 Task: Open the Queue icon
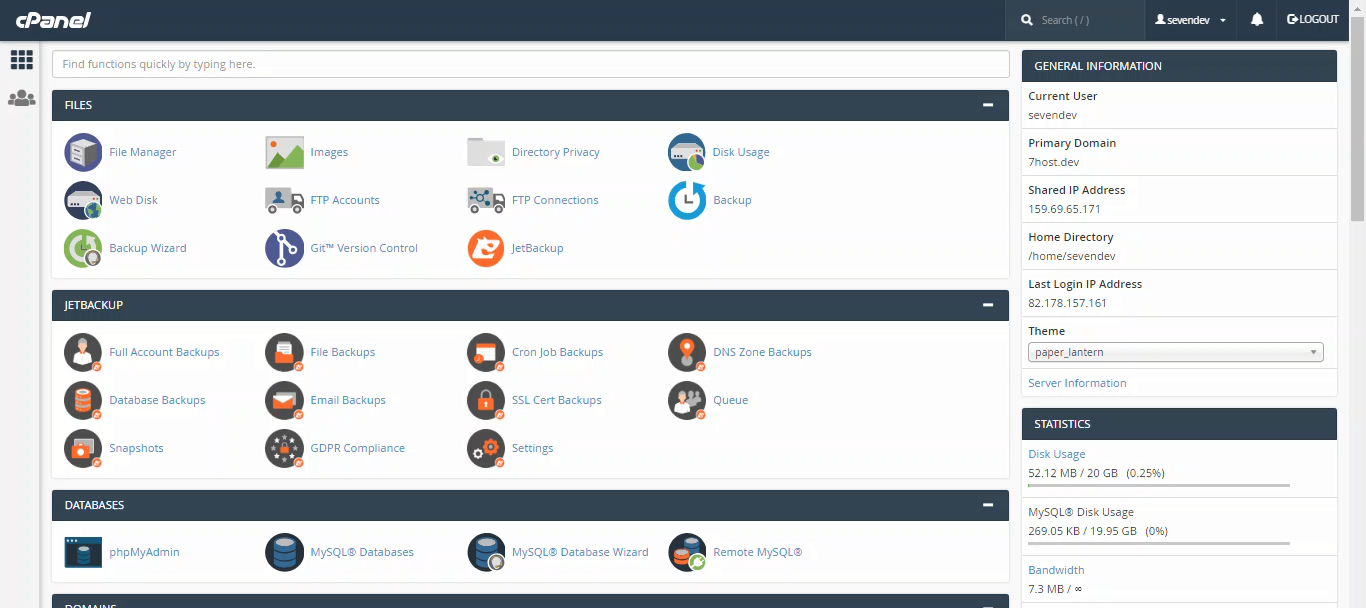(x=687, y=400)
